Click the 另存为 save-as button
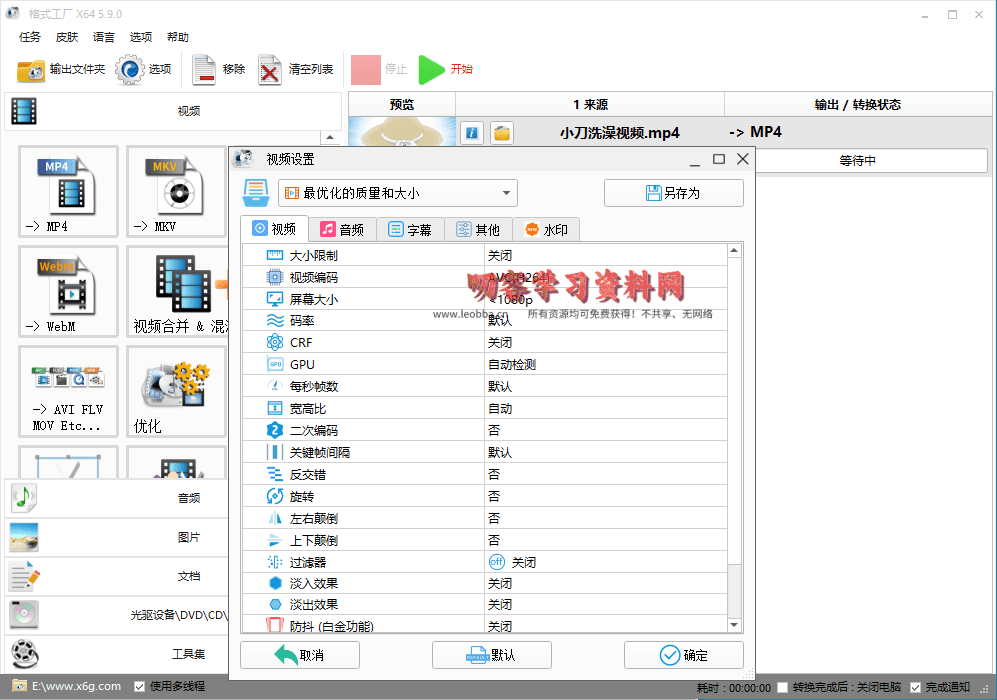This screenshot has height=700, width=997. point(673,193)
